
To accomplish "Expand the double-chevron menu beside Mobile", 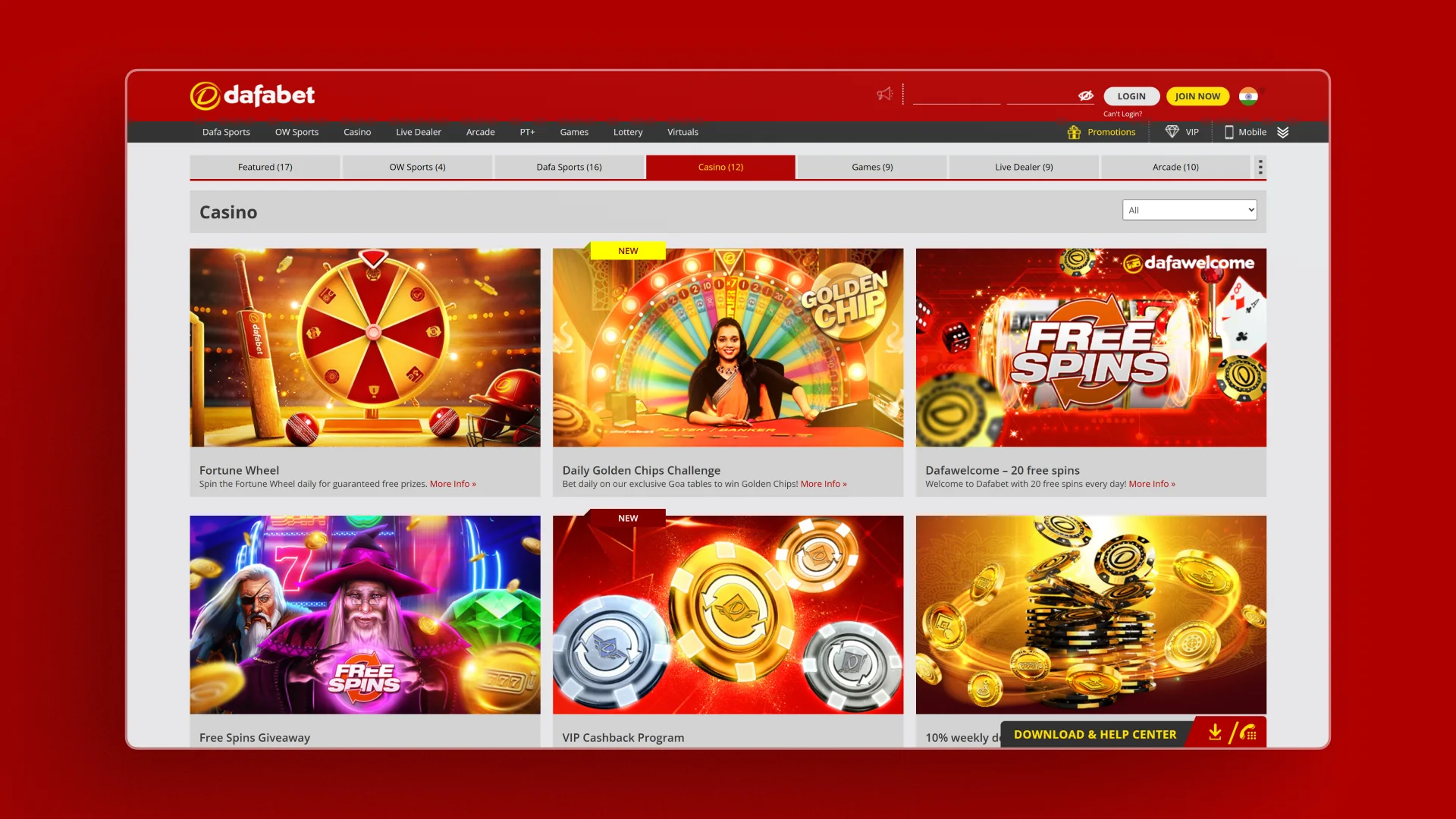I will point(1282,132).
